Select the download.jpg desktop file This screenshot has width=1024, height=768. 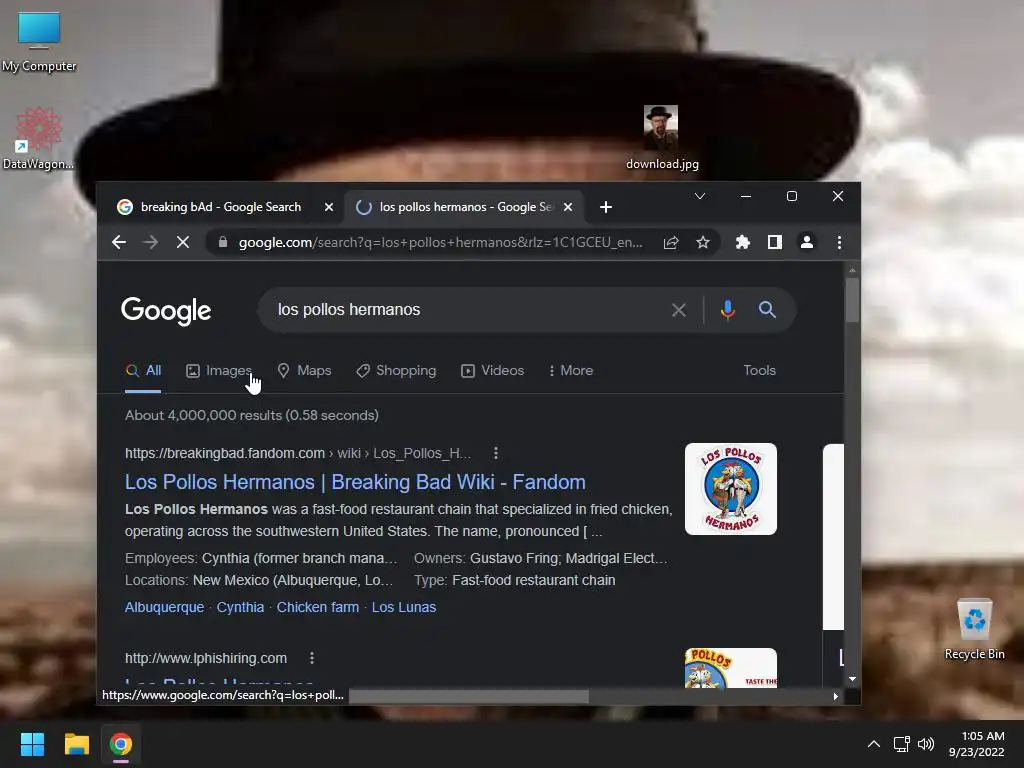tap(662, 138)
